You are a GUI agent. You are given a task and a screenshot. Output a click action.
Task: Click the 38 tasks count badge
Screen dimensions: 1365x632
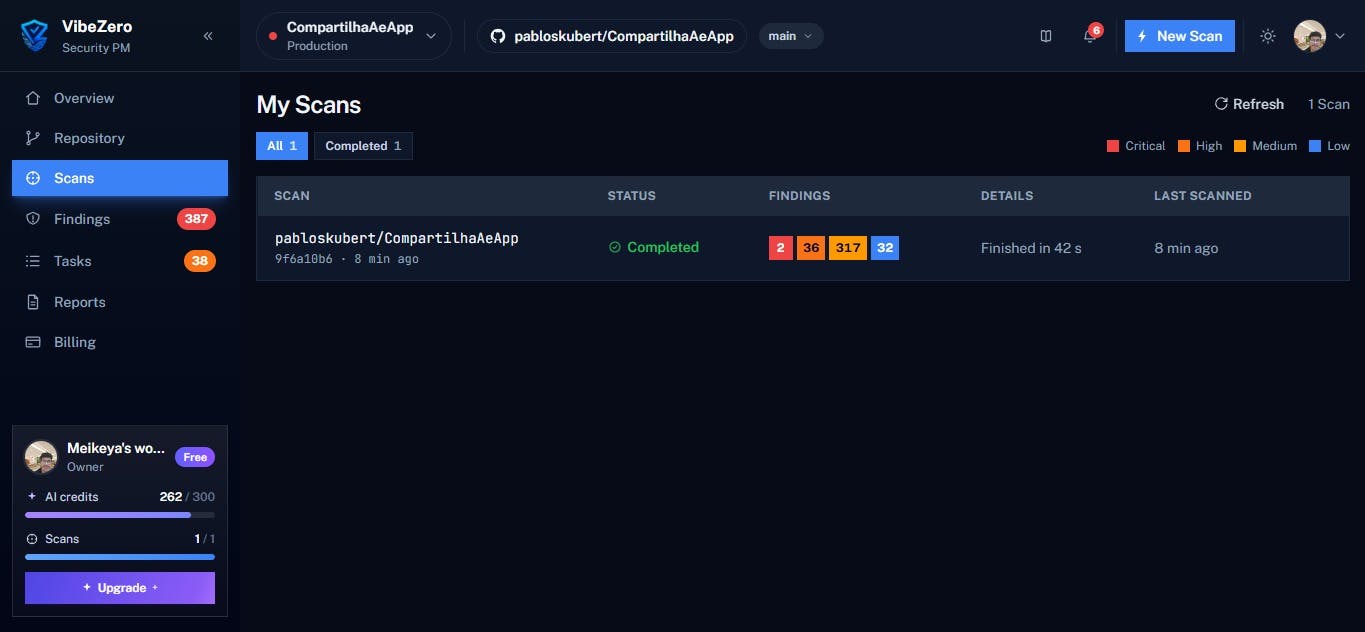[x=200, y=261]
